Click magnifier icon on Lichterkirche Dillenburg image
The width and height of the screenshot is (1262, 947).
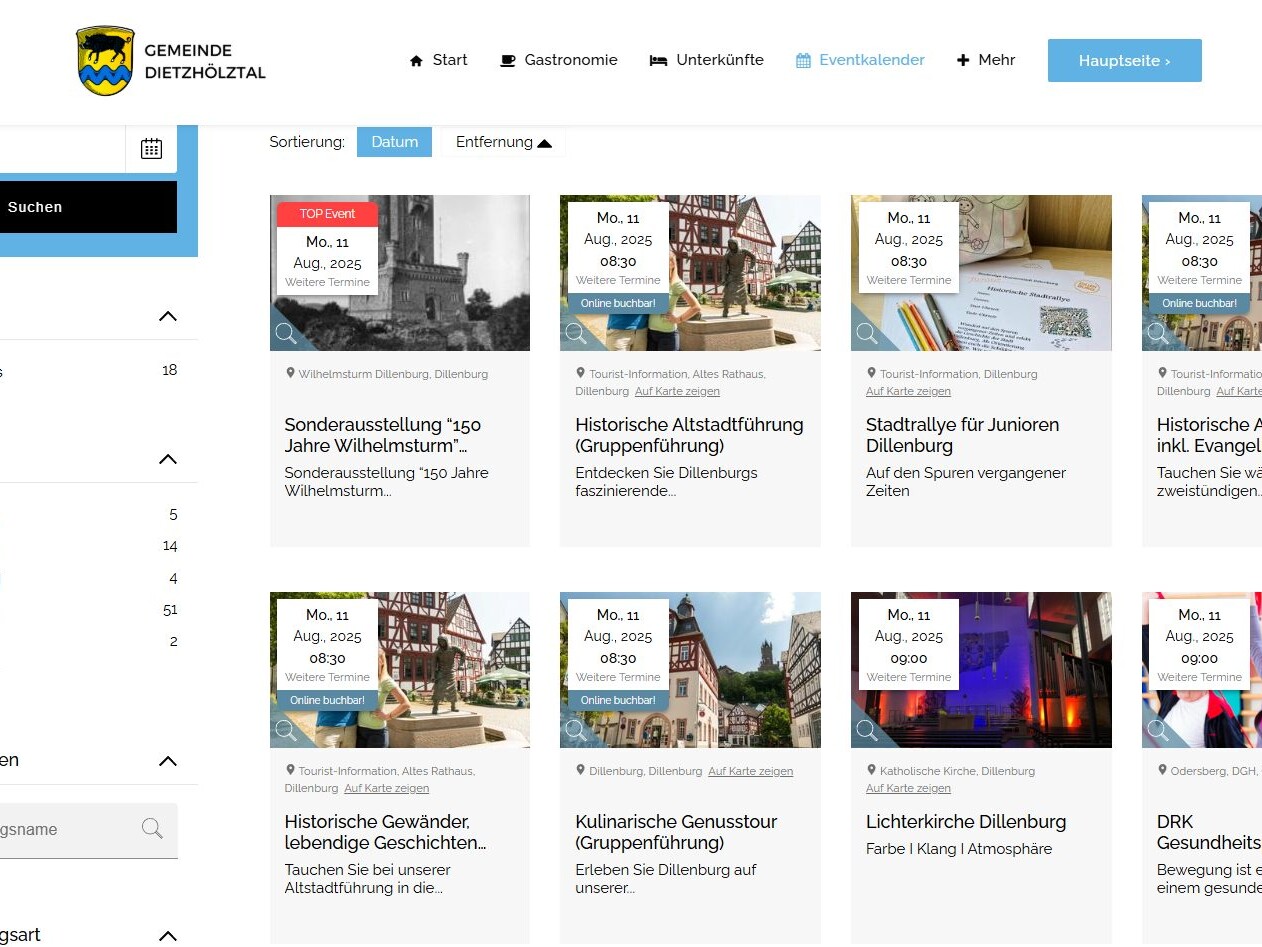pyautogui.click(x=867, y=731)
